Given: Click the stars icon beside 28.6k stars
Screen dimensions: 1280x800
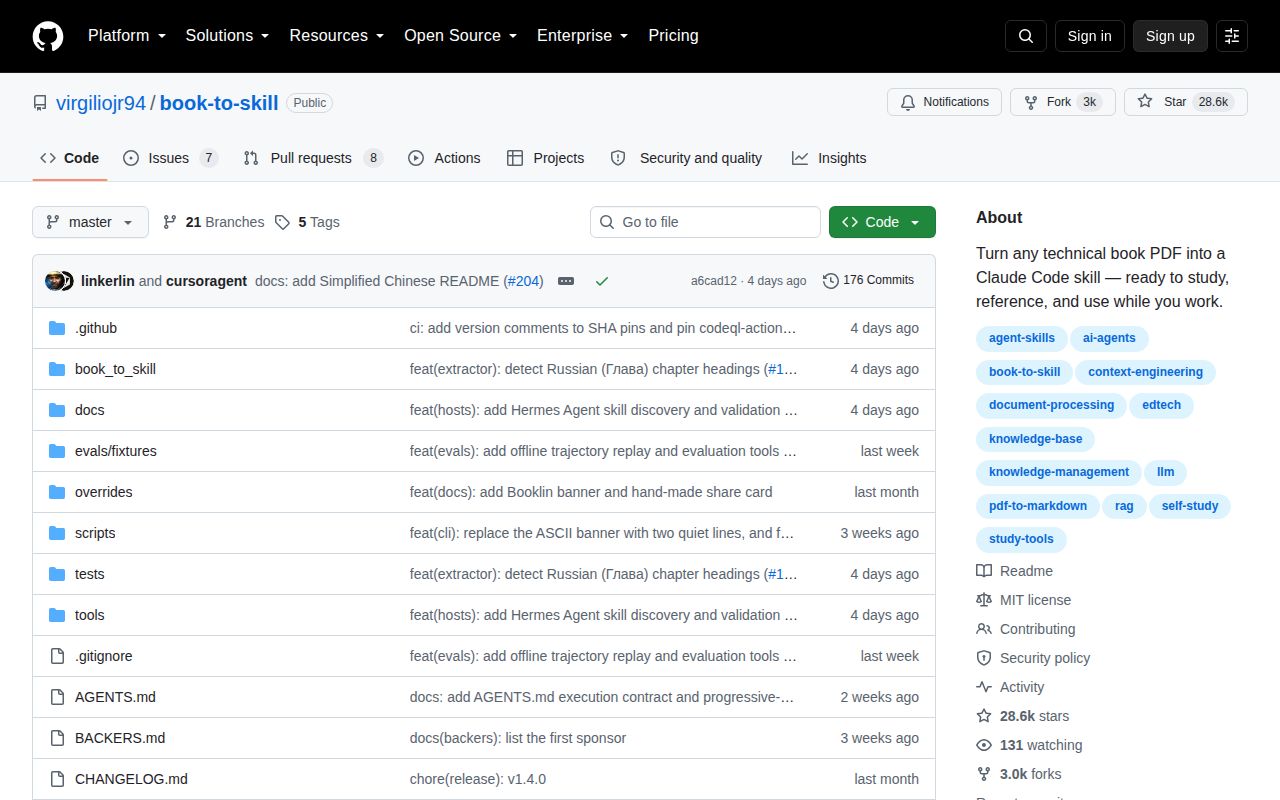Looking at the screenshot, I should 984,716.
